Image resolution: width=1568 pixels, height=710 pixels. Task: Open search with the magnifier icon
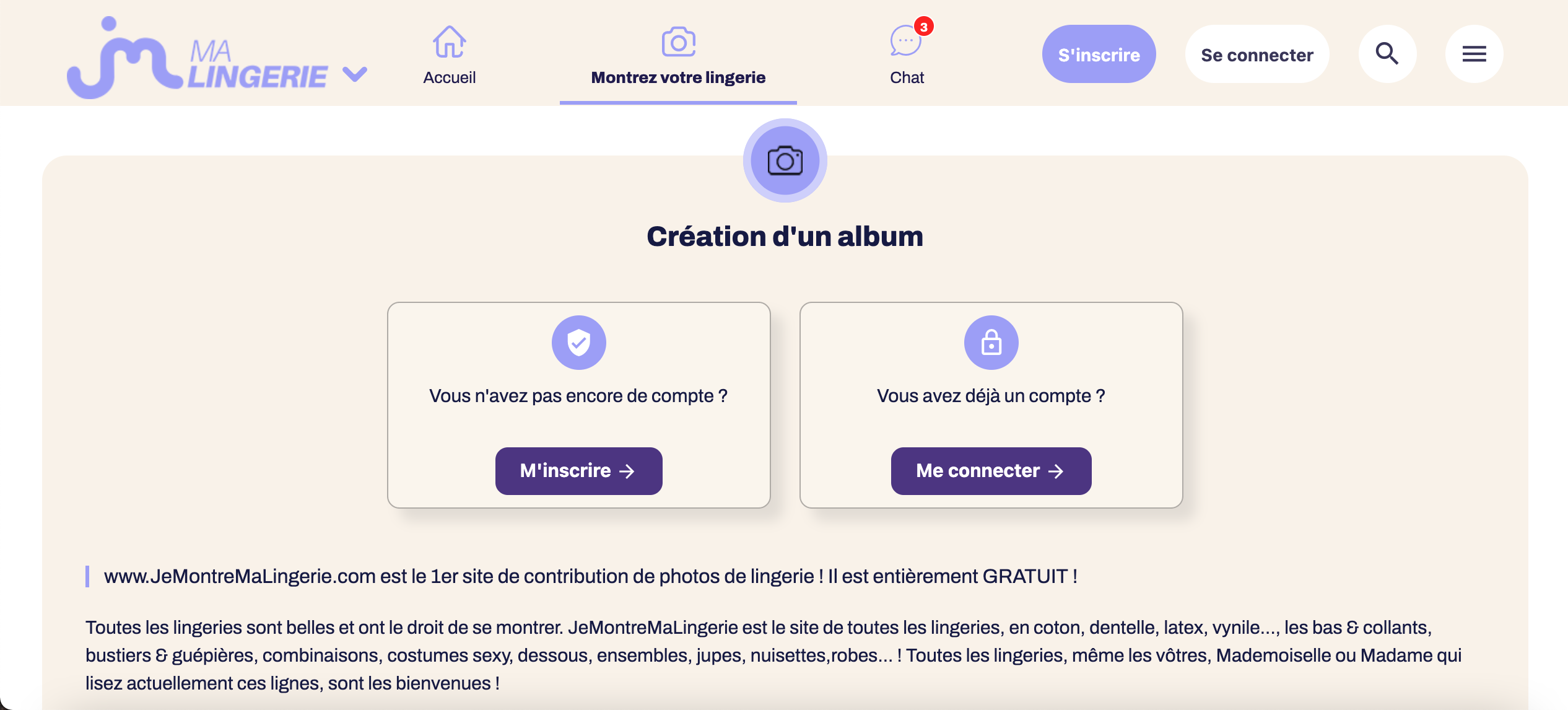point(1387,54)
